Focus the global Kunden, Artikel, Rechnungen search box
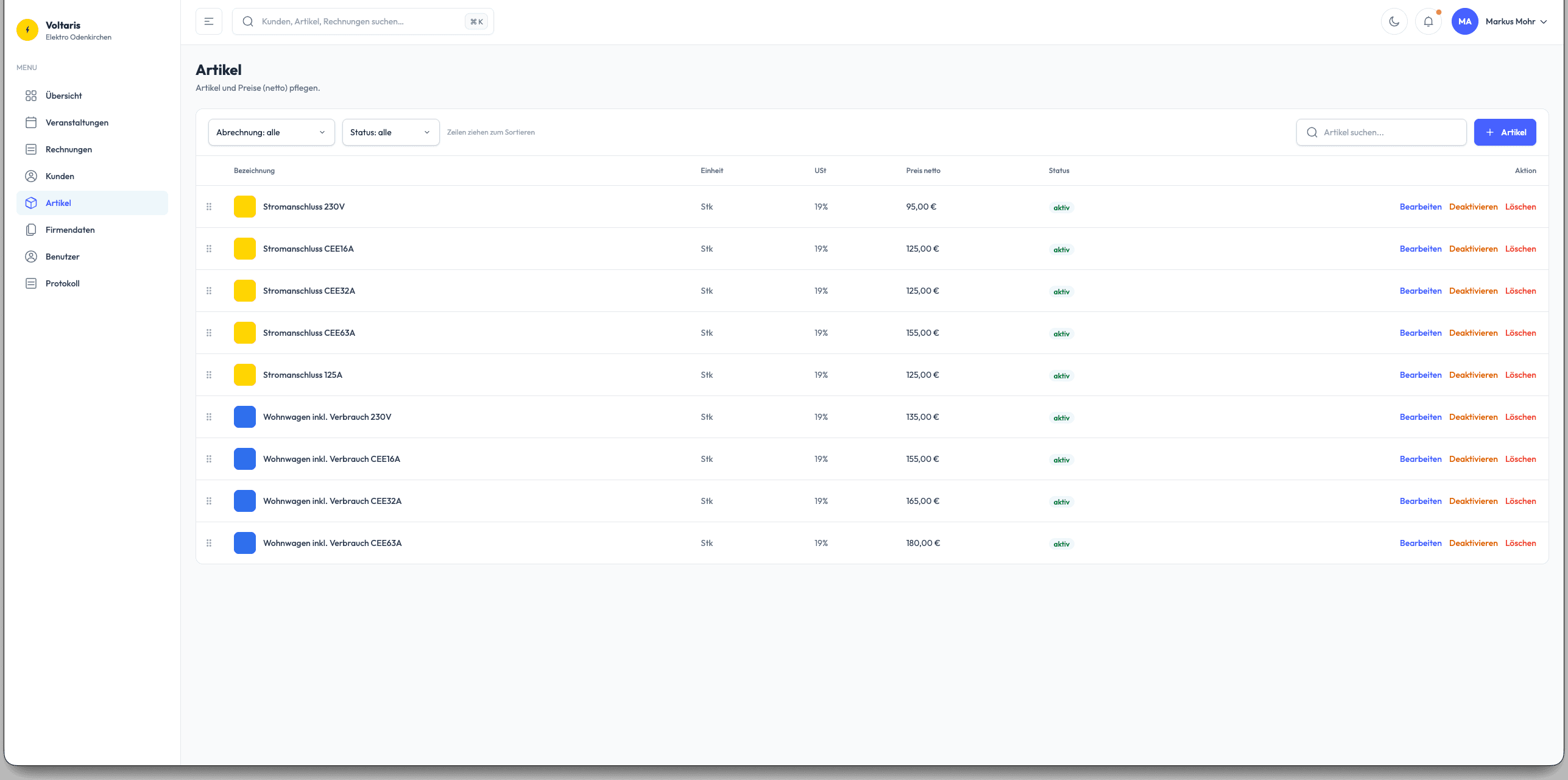 363,21
